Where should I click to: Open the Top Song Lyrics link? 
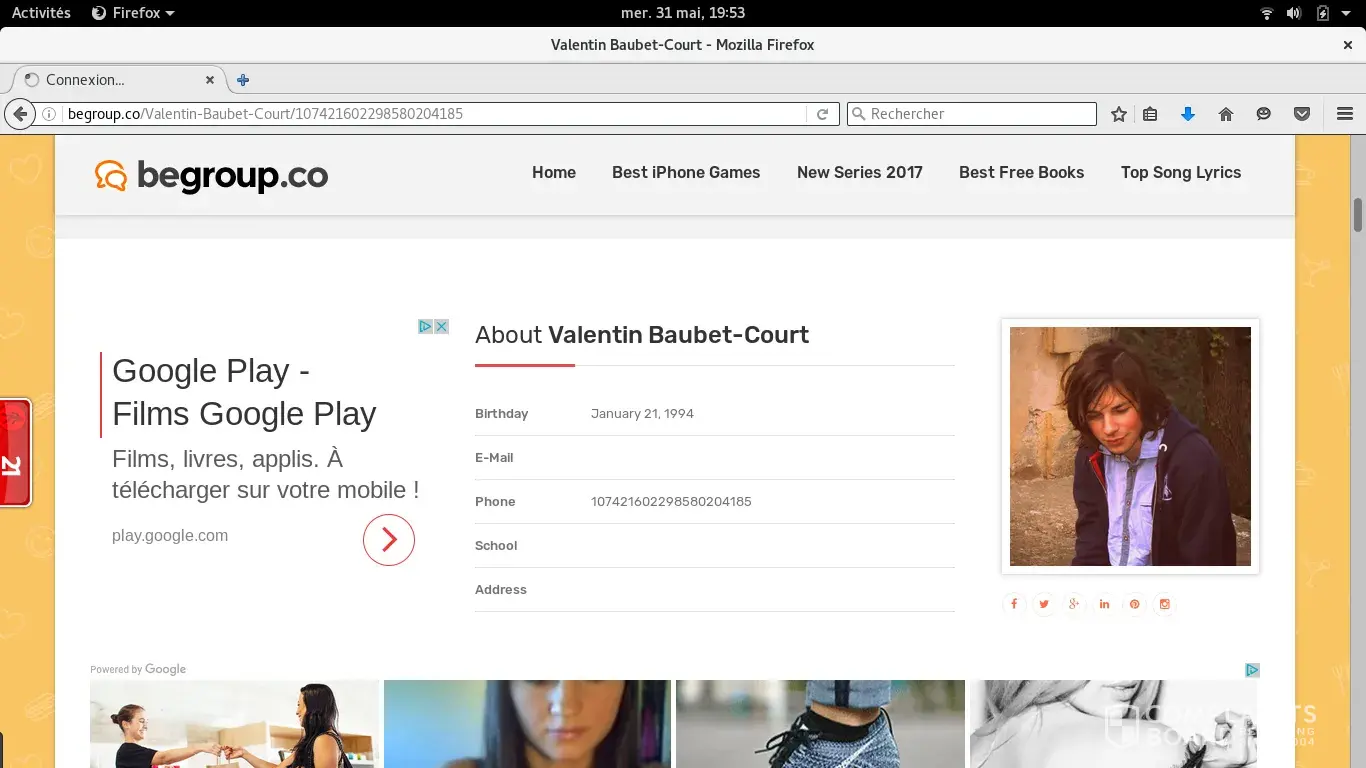(x=1180, y=172)
